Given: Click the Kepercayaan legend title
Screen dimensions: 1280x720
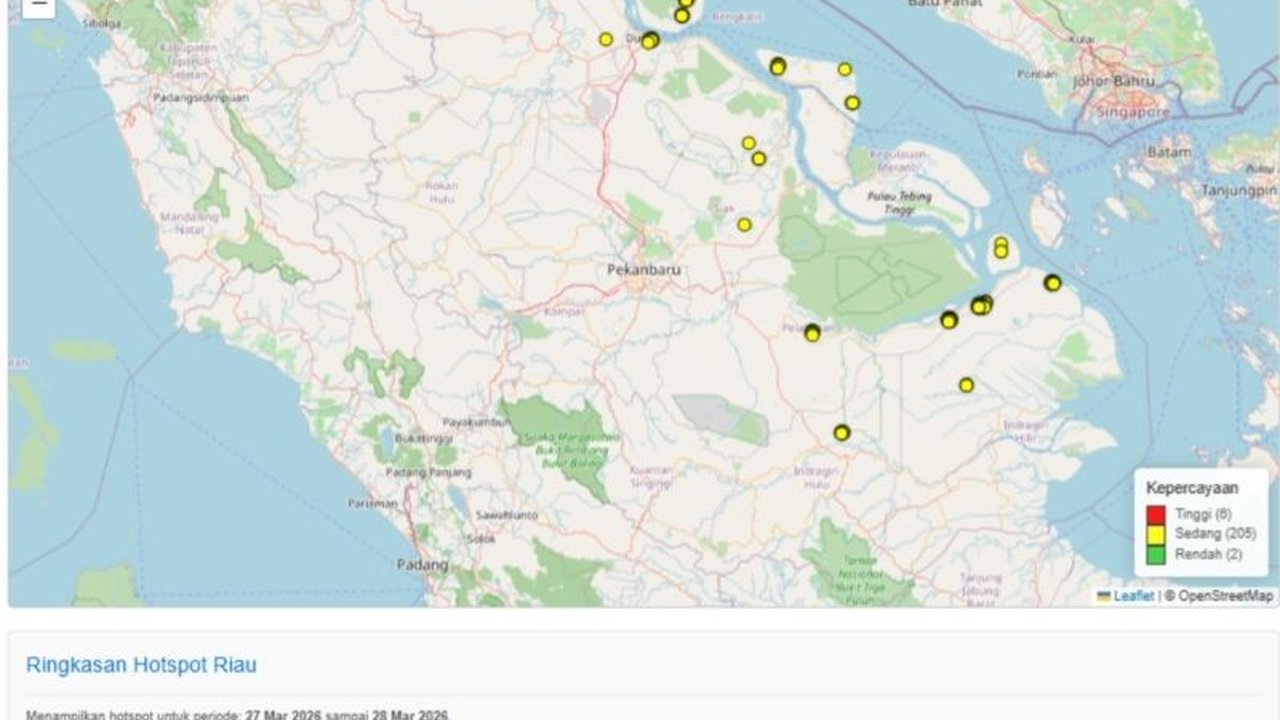Looking at the screenshot, I should pyautogui.click(x=1192, y=488).
